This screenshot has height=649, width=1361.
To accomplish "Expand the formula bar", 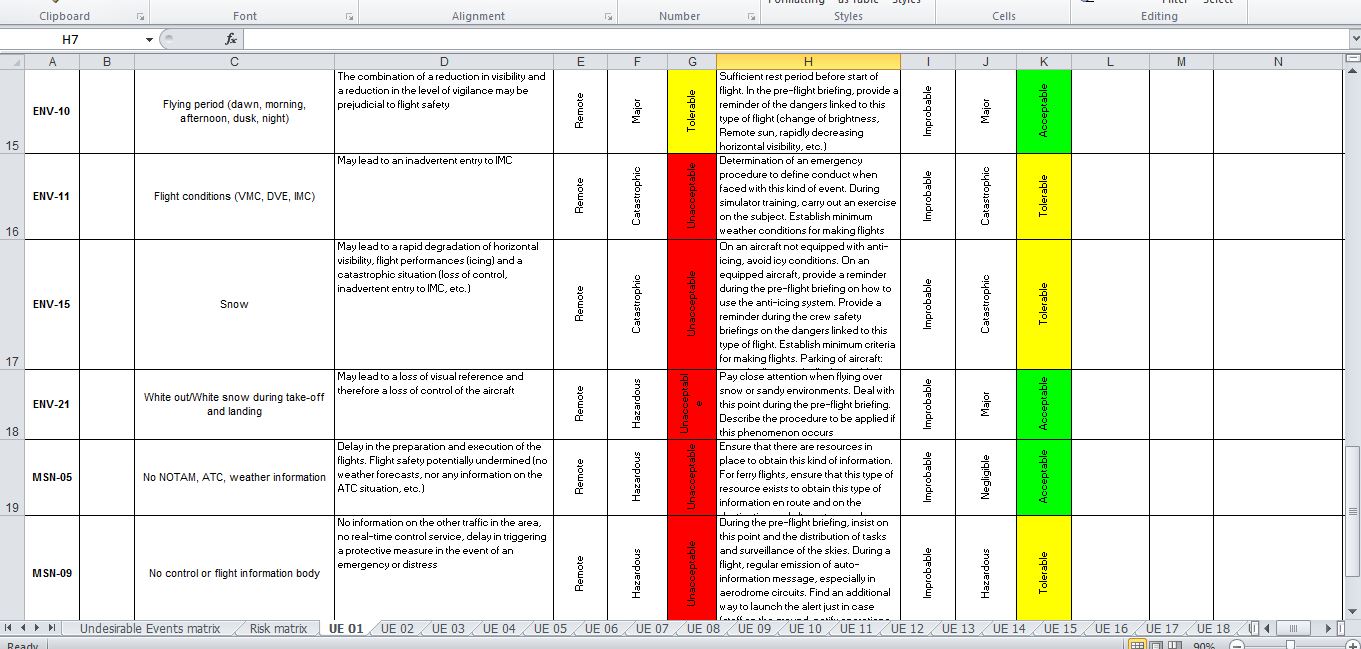I will (x=1352, y=39).
